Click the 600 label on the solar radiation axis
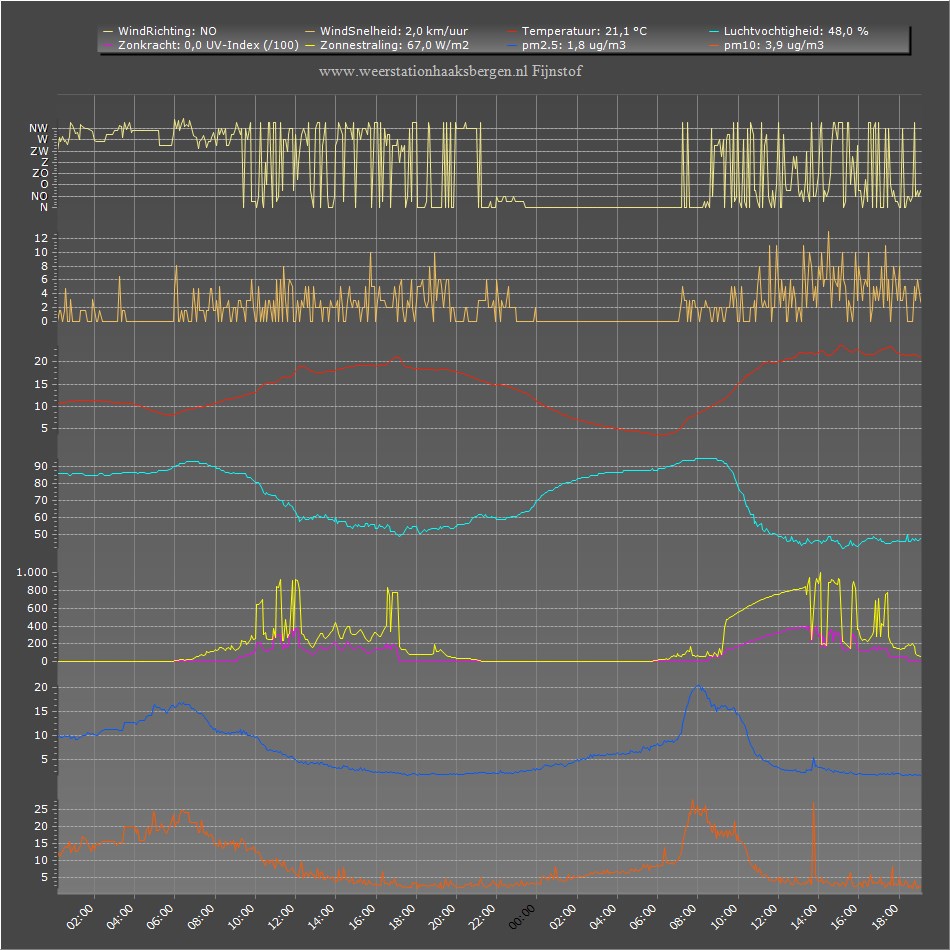The width and height of the screenshot is (950, 950). [38, 608]
